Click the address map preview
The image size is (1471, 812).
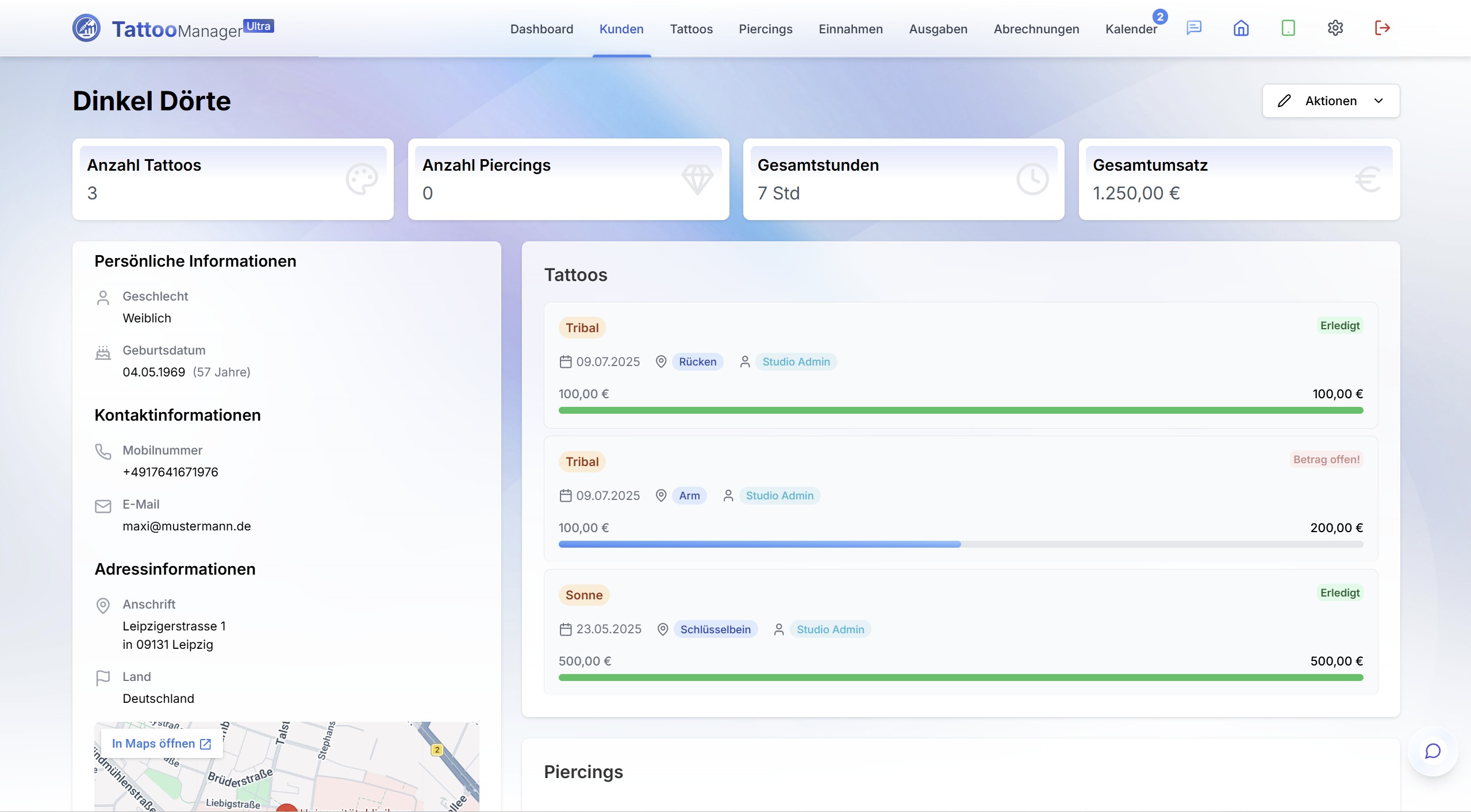tap(286, 767)
